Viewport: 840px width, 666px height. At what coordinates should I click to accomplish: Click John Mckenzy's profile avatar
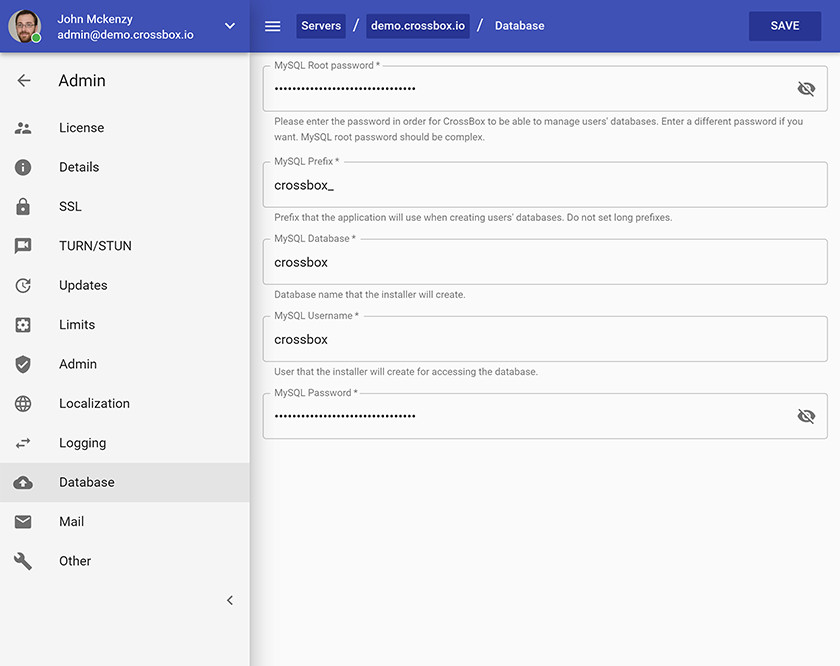point(25,26)
